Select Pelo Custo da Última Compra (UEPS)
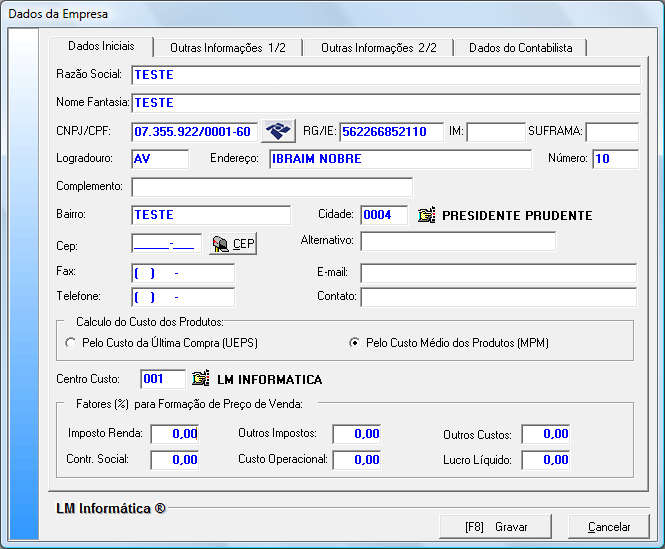Screen dimensions: 665x549 (70, 343)
